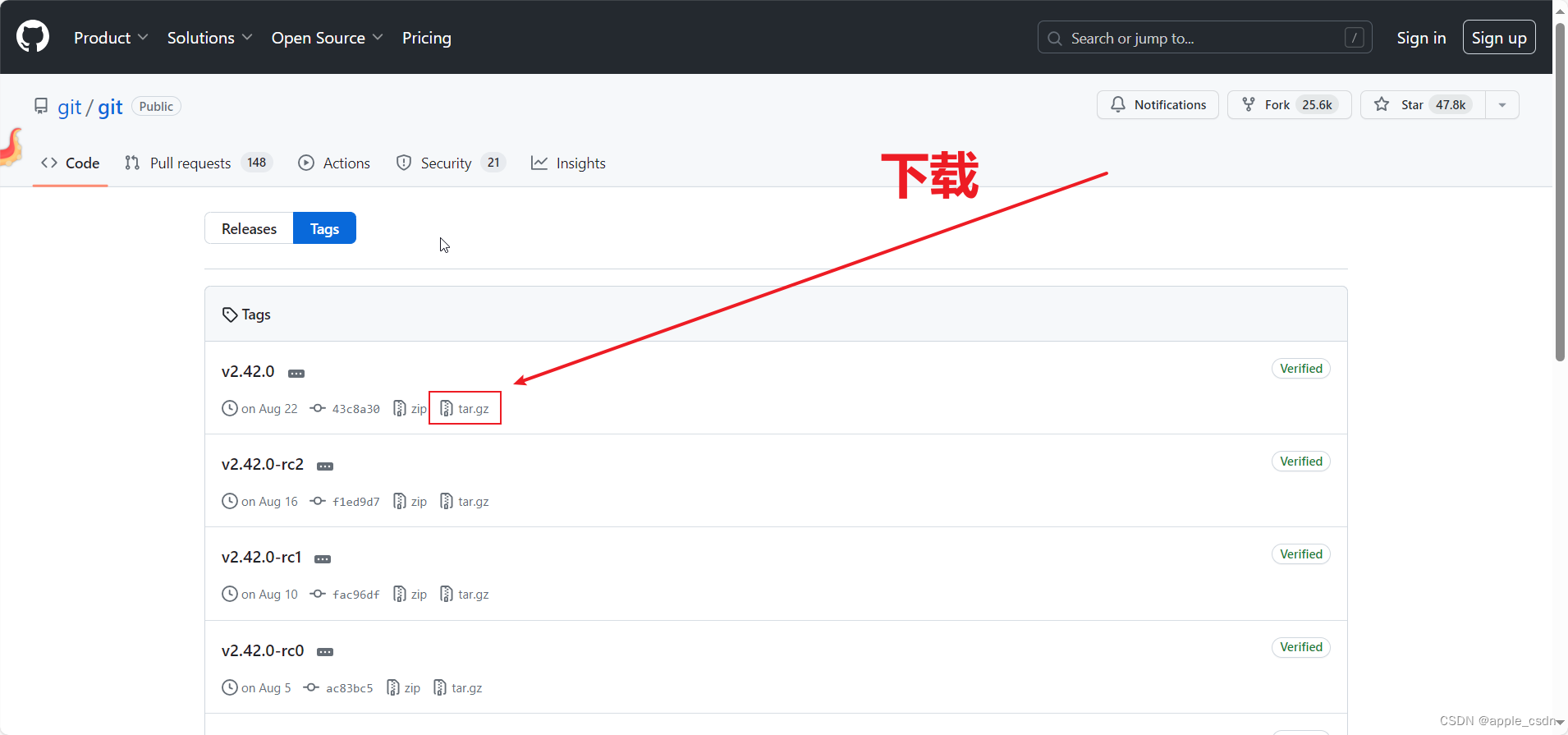Open the git owner link
Screen dimensions: 1568x735
pyautogui.click(x=70, y=107)
